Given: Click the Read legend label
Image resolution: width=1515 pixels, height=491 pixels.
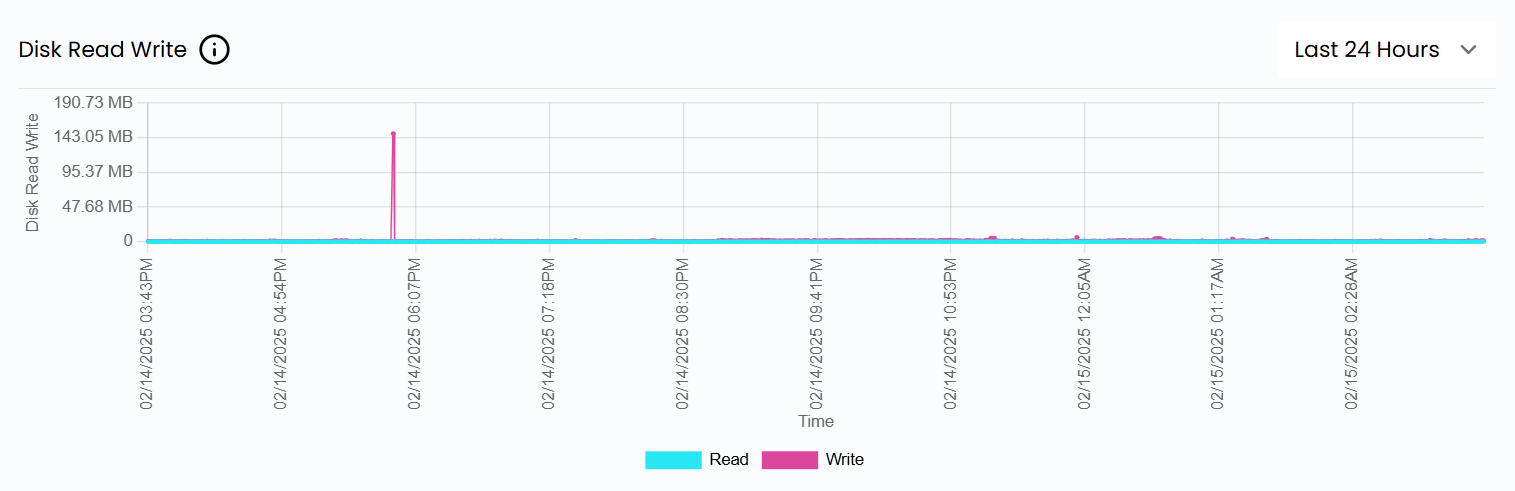Looking at the screenshot, I should coord(728,460).
